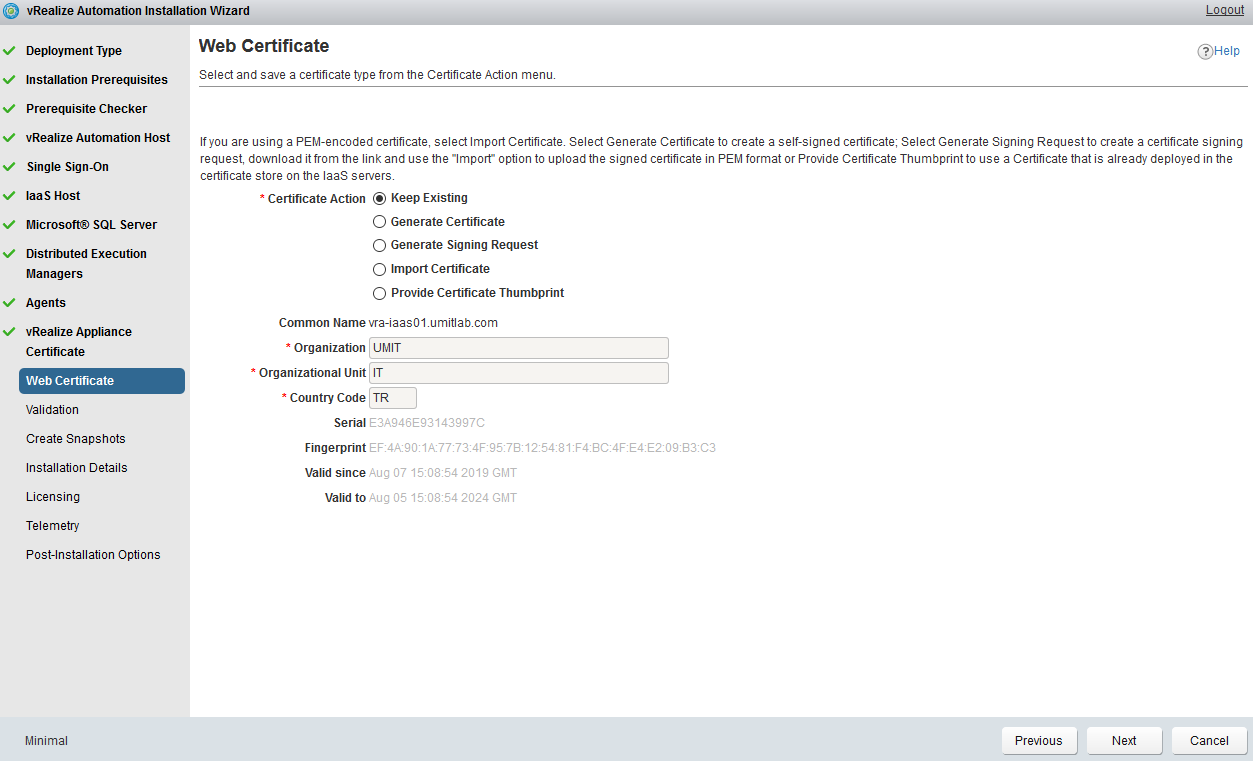Select the Keep Existing radio option
The height and width of the screenshot is (761, 1253).
pos(380,198)
